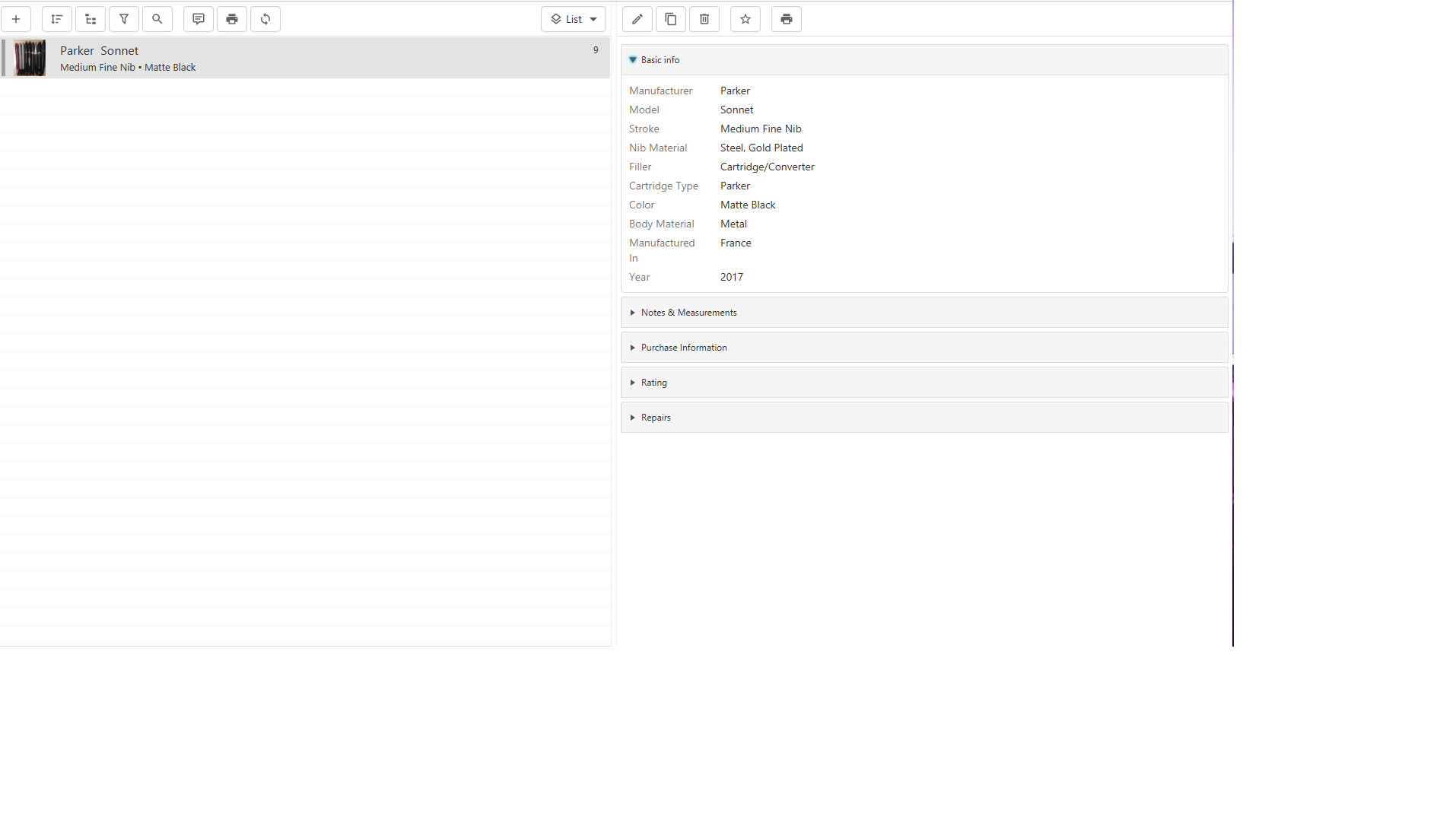Open the List view dropdown
The image size is (1456, 820).
point(573,19)
